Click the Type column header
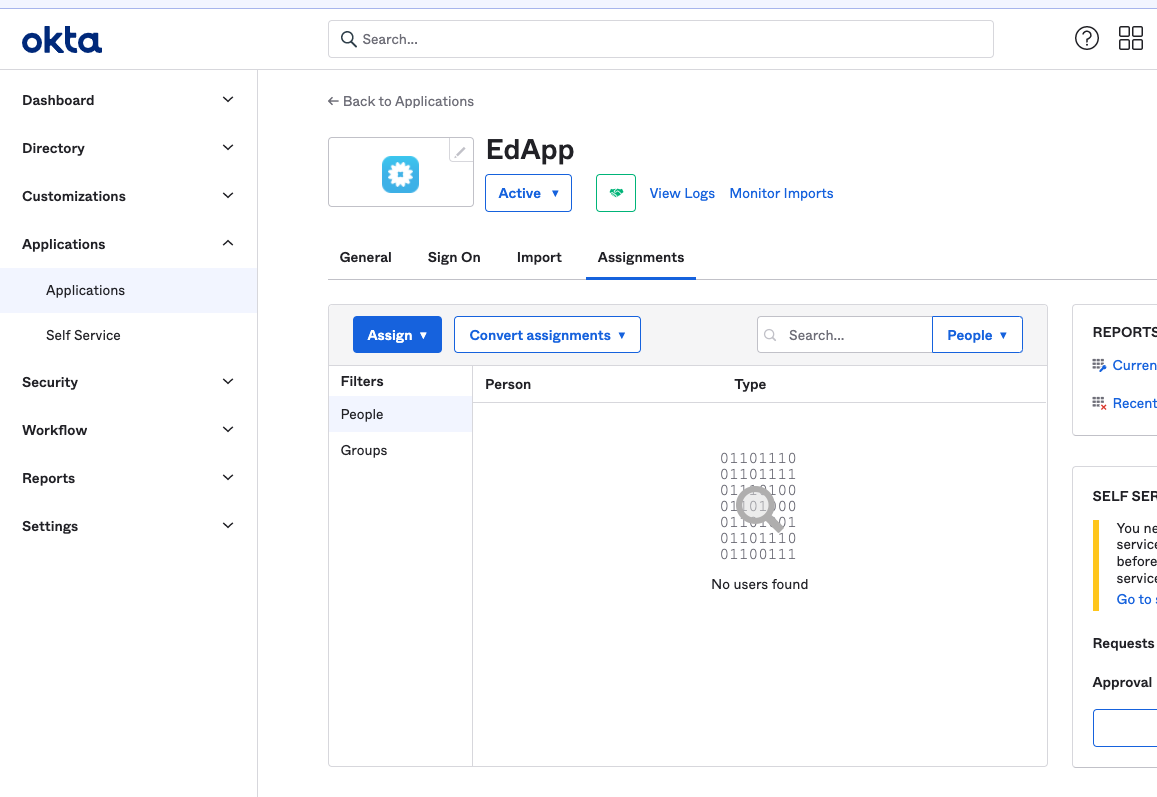Screen dimensions: 1157x797 pyautogui.click(x=750, y=384)
